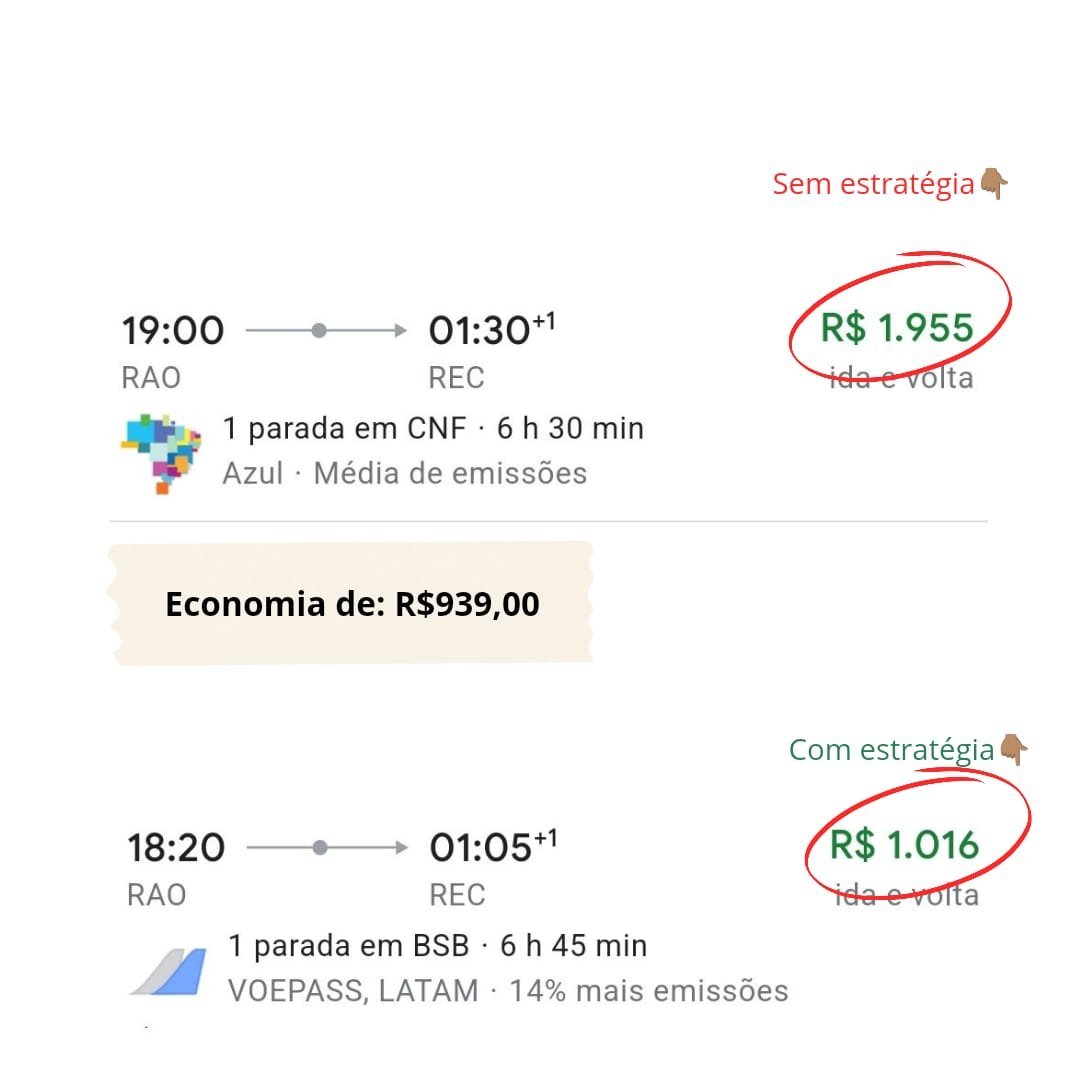This screenshot has height=1080, width=1080.
Task: Click the pointing hand emoji beside Com estratégia
Action: click(1013, 749)
